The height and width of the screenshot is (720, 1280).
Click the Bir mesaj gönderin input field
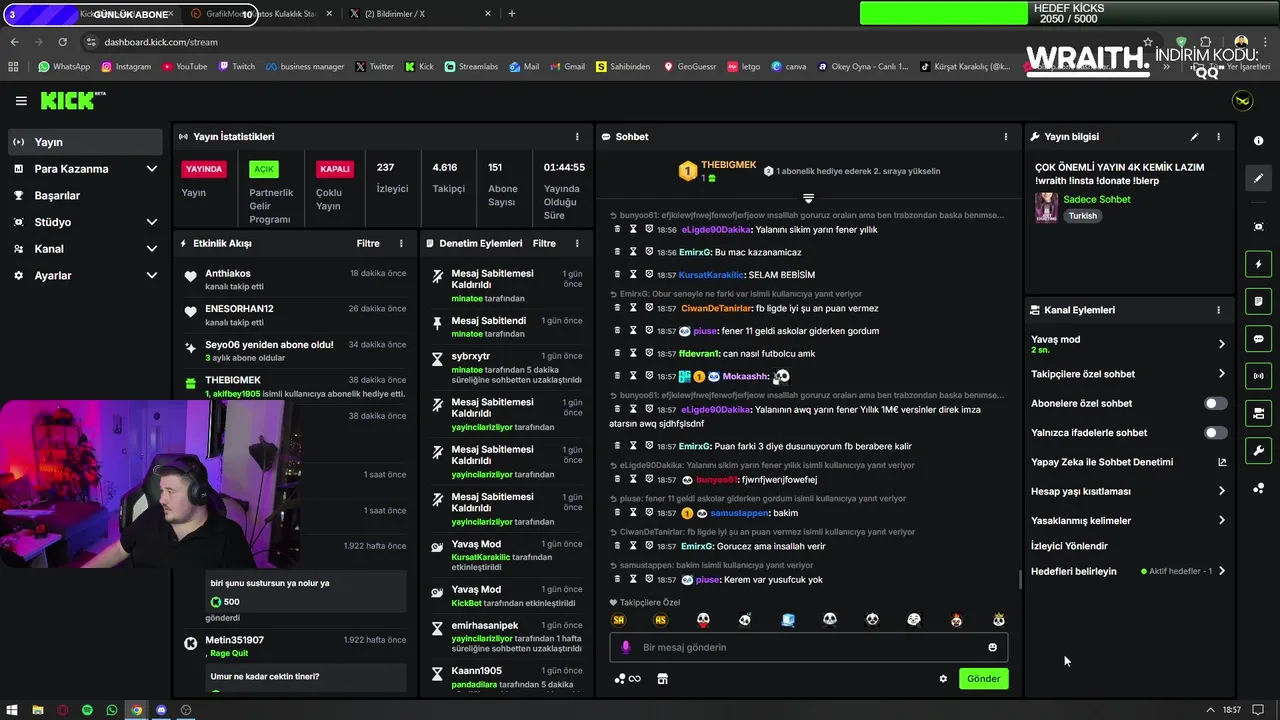coord(808,647)
